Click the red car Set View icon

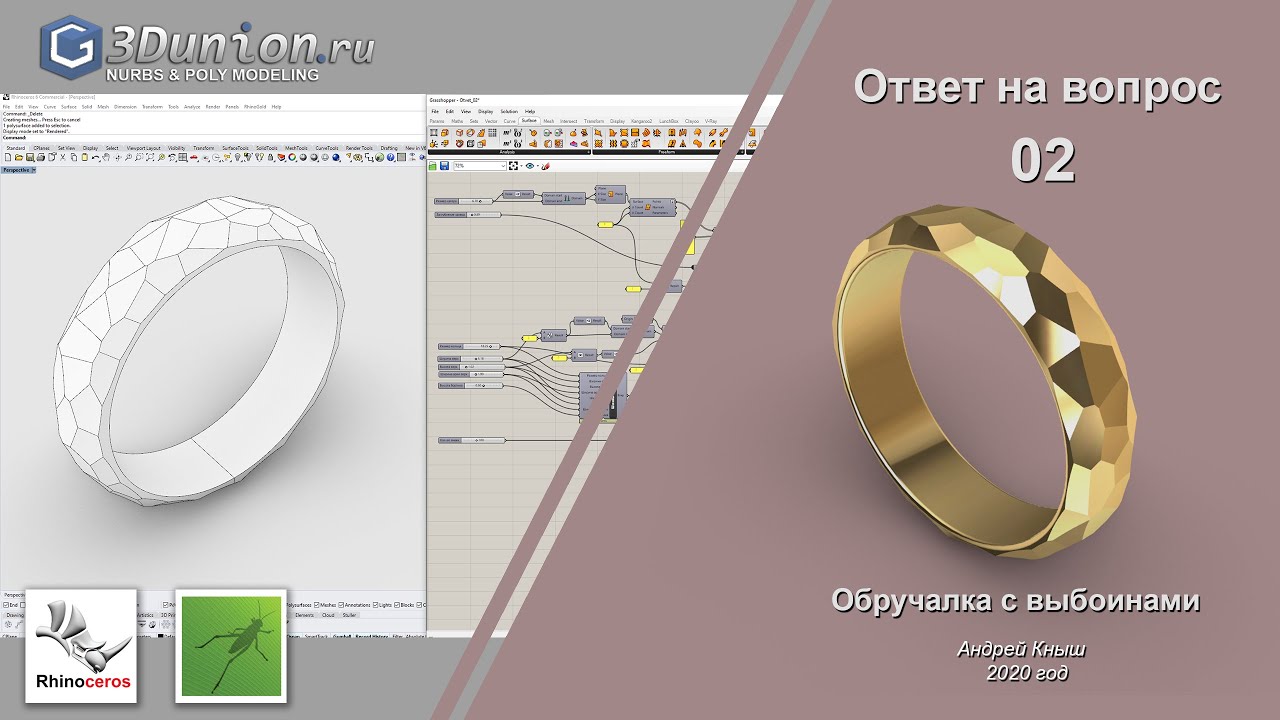pyautogui.click(x=193, y=157)
